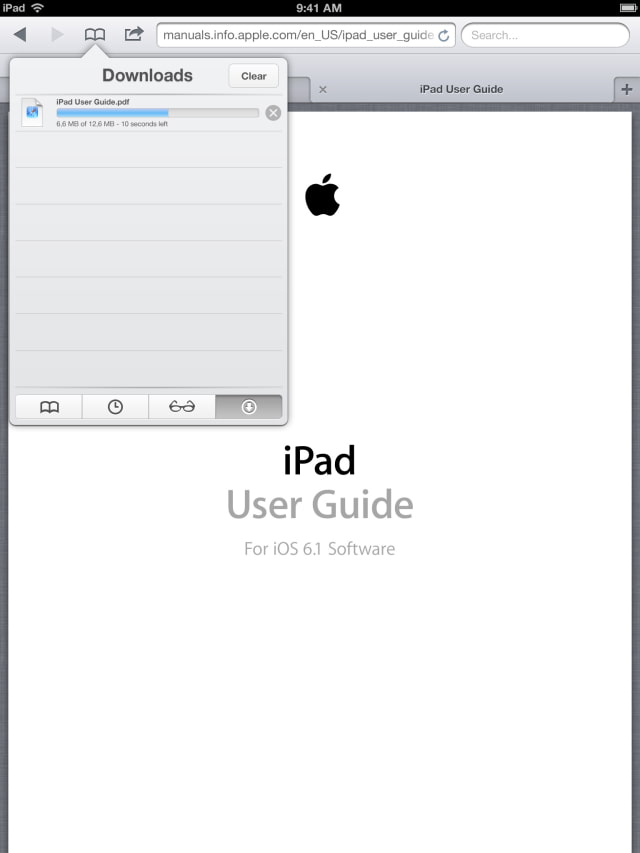Click the 9:41 AM clock
Screen dimensions: 640x853
tap(319, 8)
